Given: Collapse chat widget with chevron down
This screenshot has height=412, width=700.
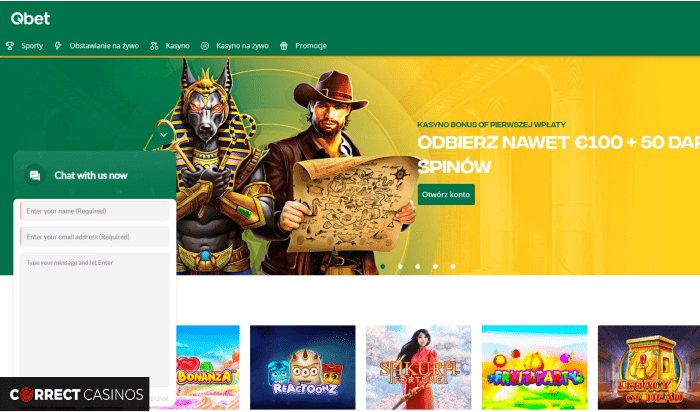Looking at the screenshot, I should [x=163, y=135].
